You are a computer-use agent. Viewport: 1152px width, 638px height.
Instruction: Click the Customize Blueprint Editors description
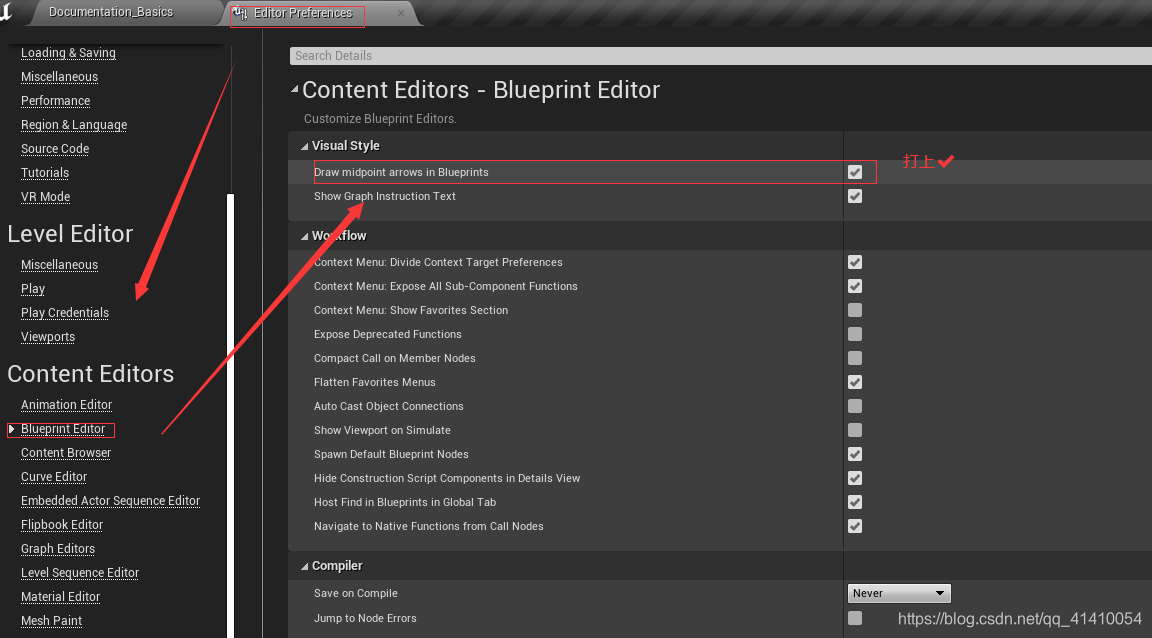pos(381,119)
